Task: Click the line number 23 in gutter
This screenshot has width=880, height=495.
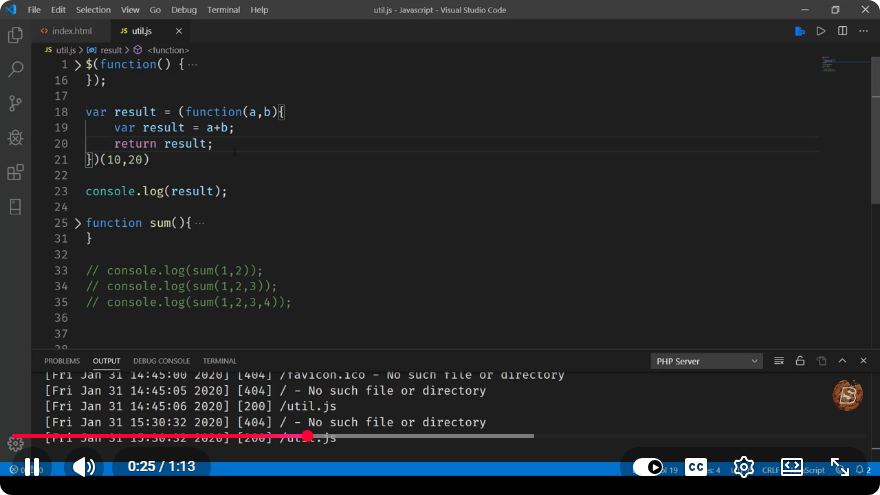Action: click(61, 191)
